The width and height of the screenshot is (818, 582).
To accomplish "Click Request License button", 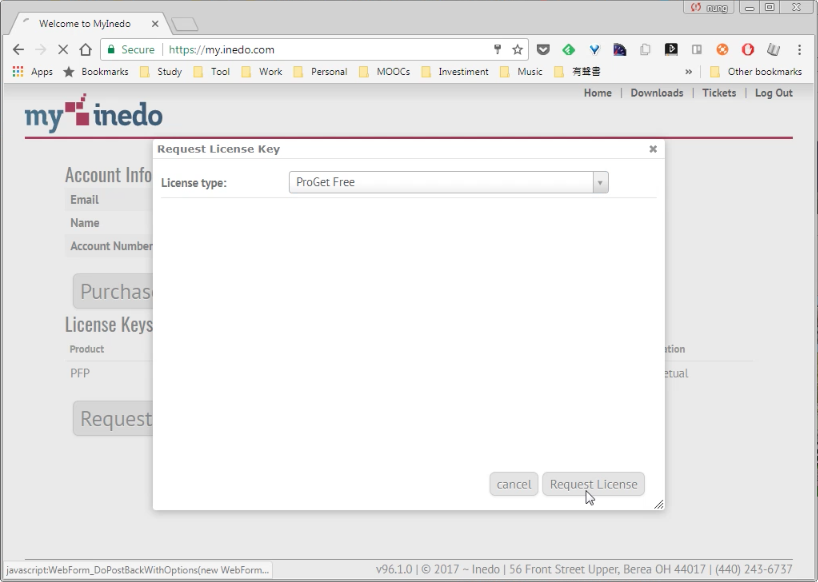I will pyautogui.click(x=593, y=484).
